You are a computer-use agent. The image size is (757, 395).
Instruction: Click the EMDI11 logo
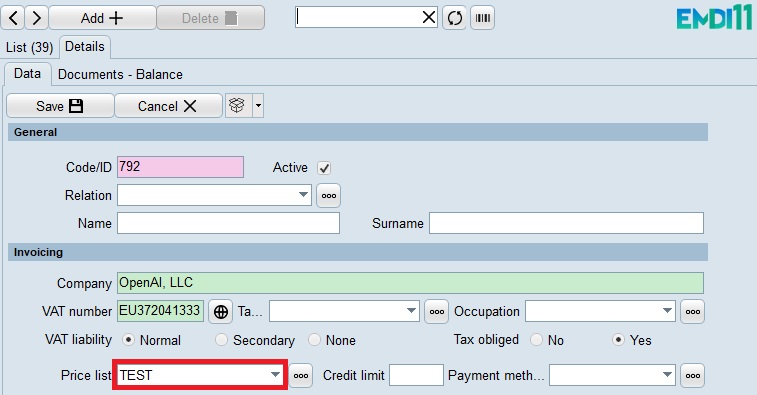tap(714, 18)
